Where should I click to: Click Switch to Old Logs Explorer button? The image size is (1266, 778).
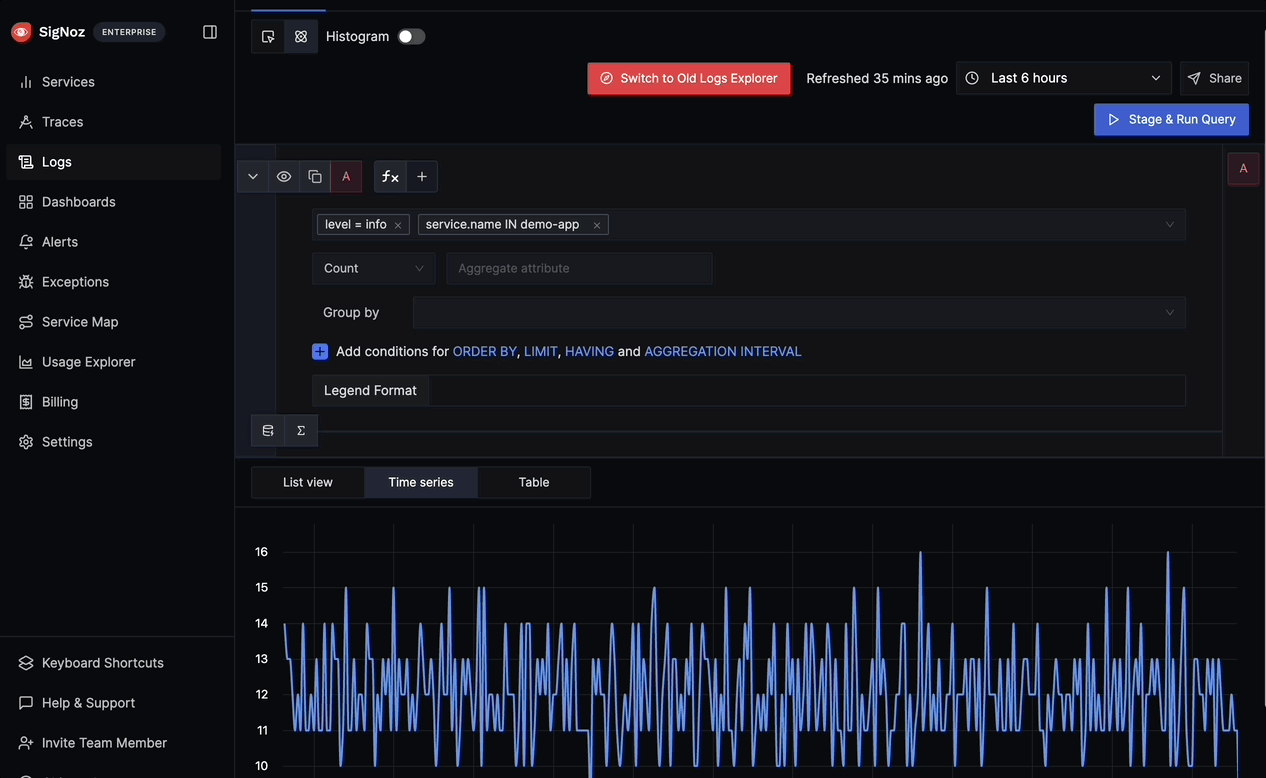[x=689, y=78]
